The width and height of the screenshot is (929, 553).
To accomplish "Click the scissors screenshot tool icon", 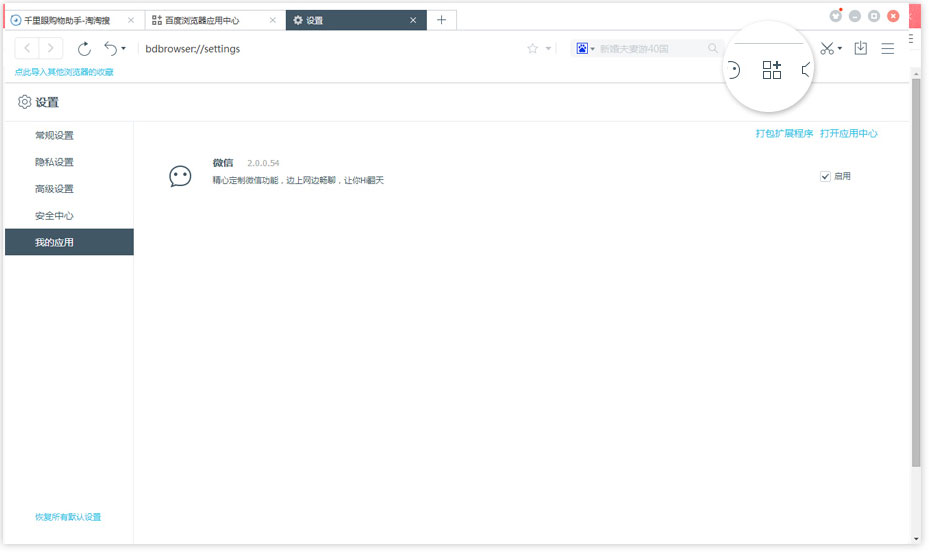I will (827, 48).
